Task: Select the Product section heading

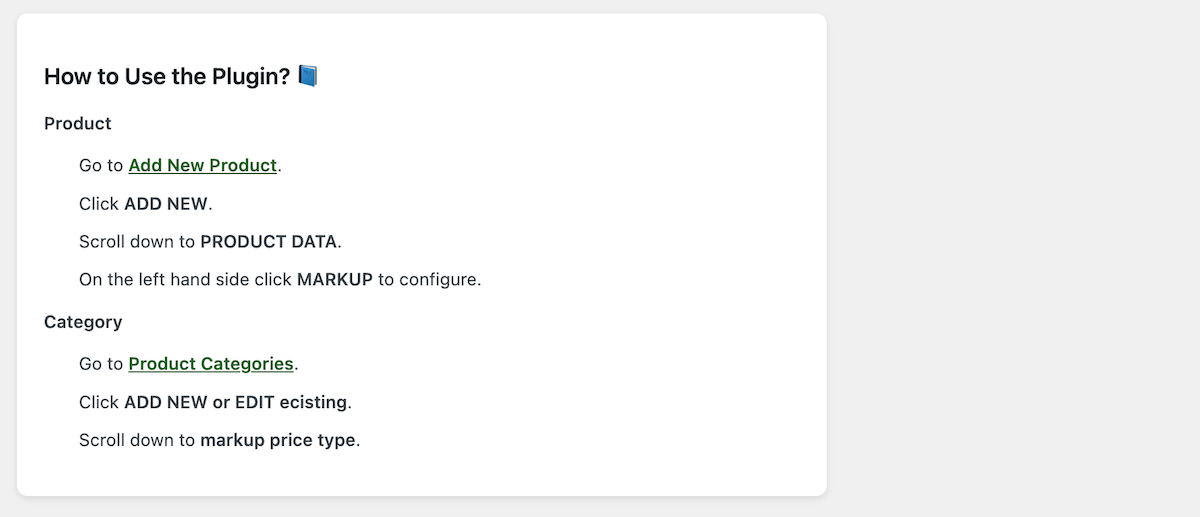Action: click(x=78, y=124)
